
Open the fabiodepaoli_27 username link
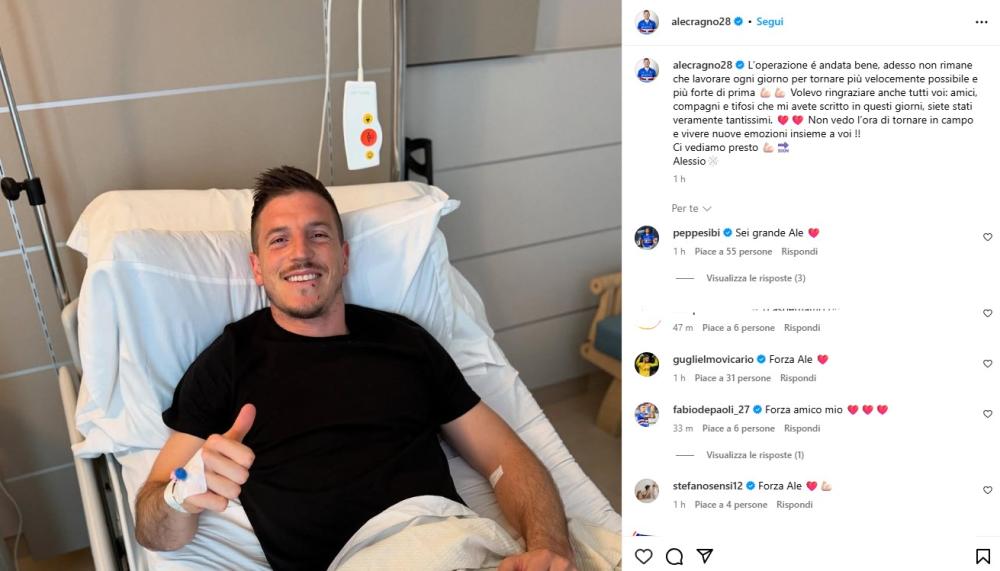(711, 410)
